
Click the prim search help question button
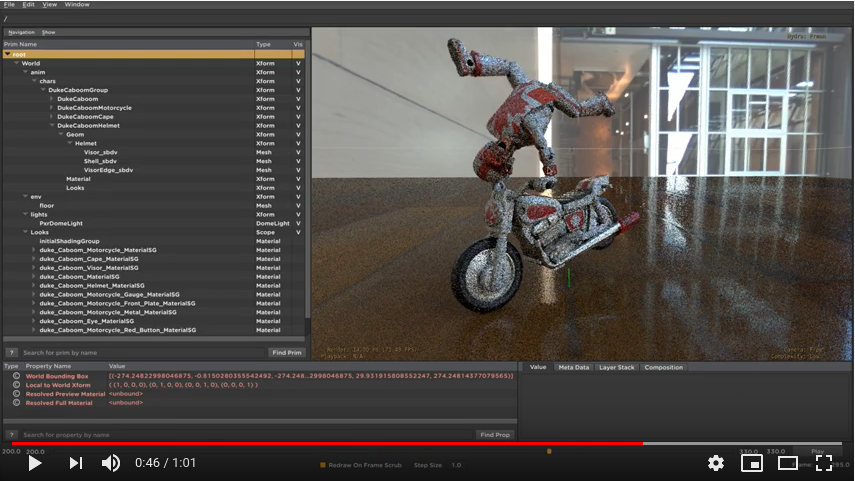tap(11, 352)
